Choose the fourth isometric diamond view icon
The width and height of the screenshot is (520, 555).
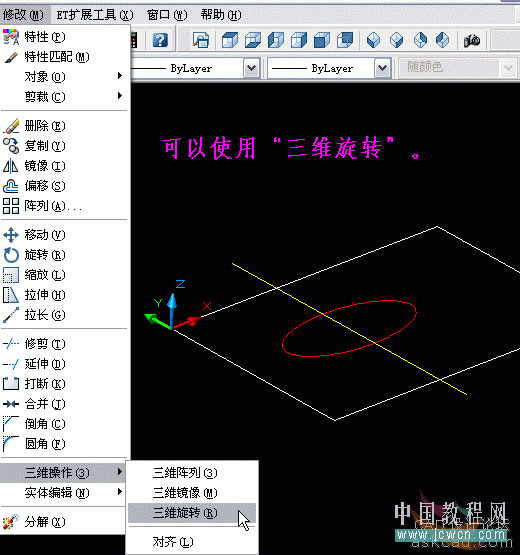442,40
